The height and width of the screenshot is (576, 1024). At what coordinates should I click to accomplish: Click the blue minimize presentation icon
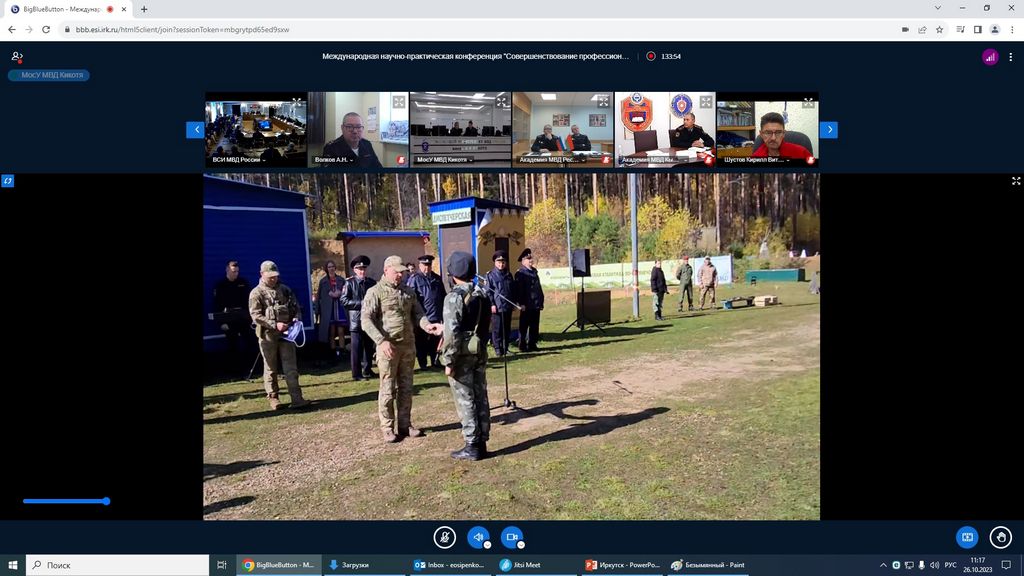pyautogui.click(x=7, y=181)
